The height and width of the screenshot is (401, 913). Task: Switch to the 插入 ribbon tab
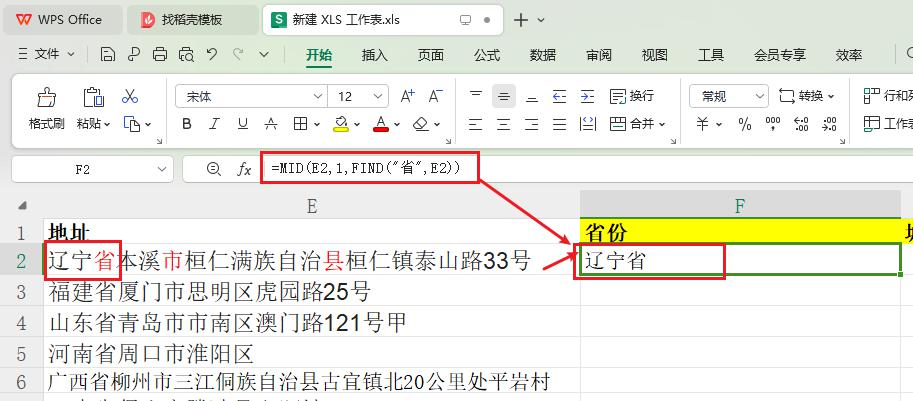tap(374, 55)
